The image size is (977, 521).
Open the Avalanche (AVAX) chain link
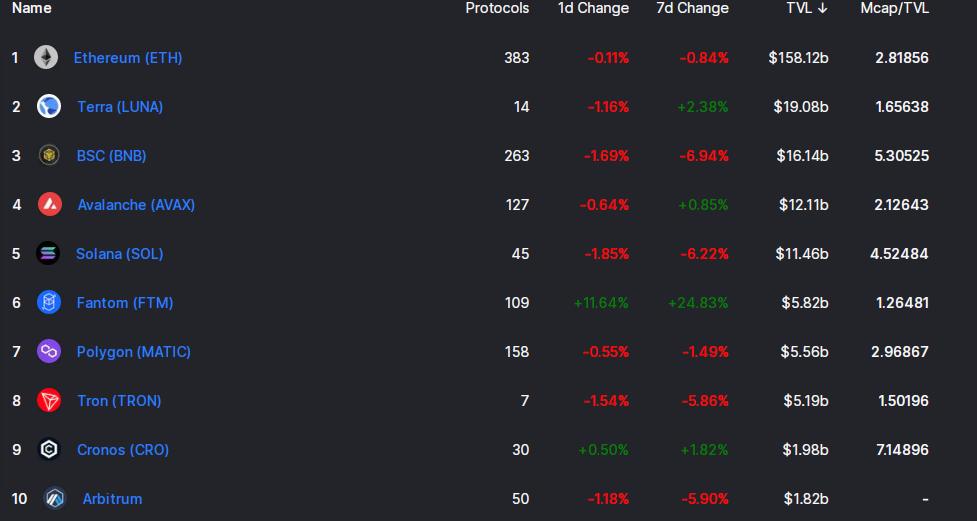(136, 205)
